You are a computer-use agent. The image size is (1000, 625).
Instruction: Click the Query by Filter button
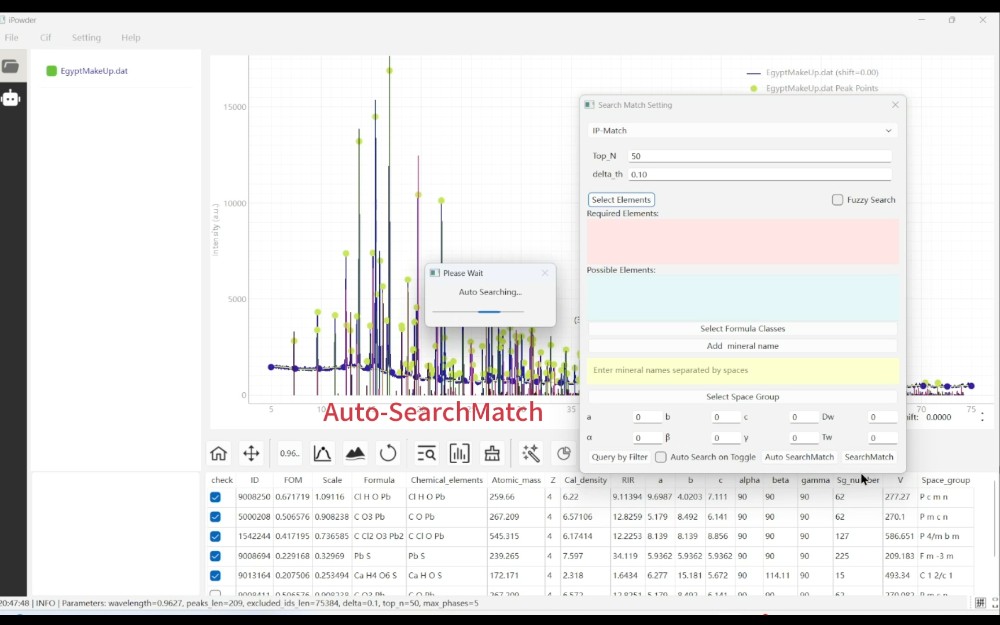(619, 457)
